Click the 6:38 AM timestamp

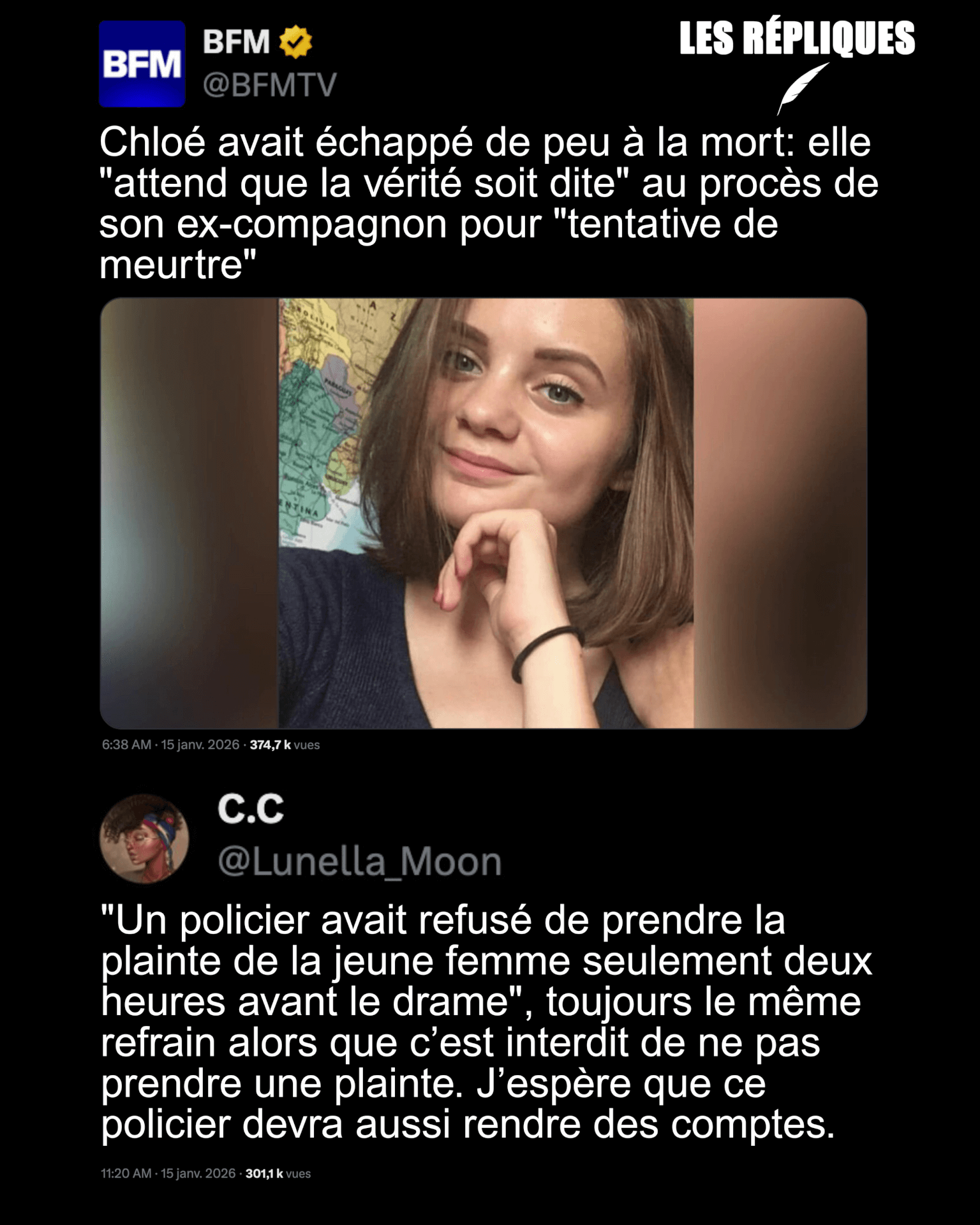click(126, 745)
